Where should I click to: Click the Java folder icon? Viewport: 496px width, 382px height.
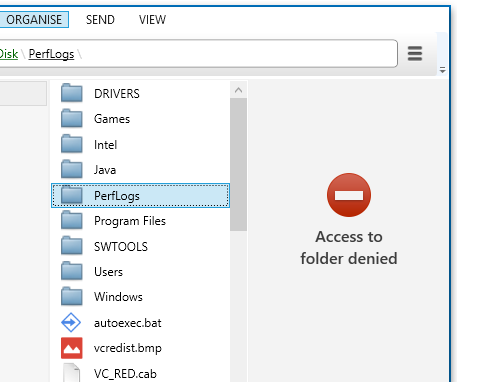pyautogui.click(x=72, y=169)
